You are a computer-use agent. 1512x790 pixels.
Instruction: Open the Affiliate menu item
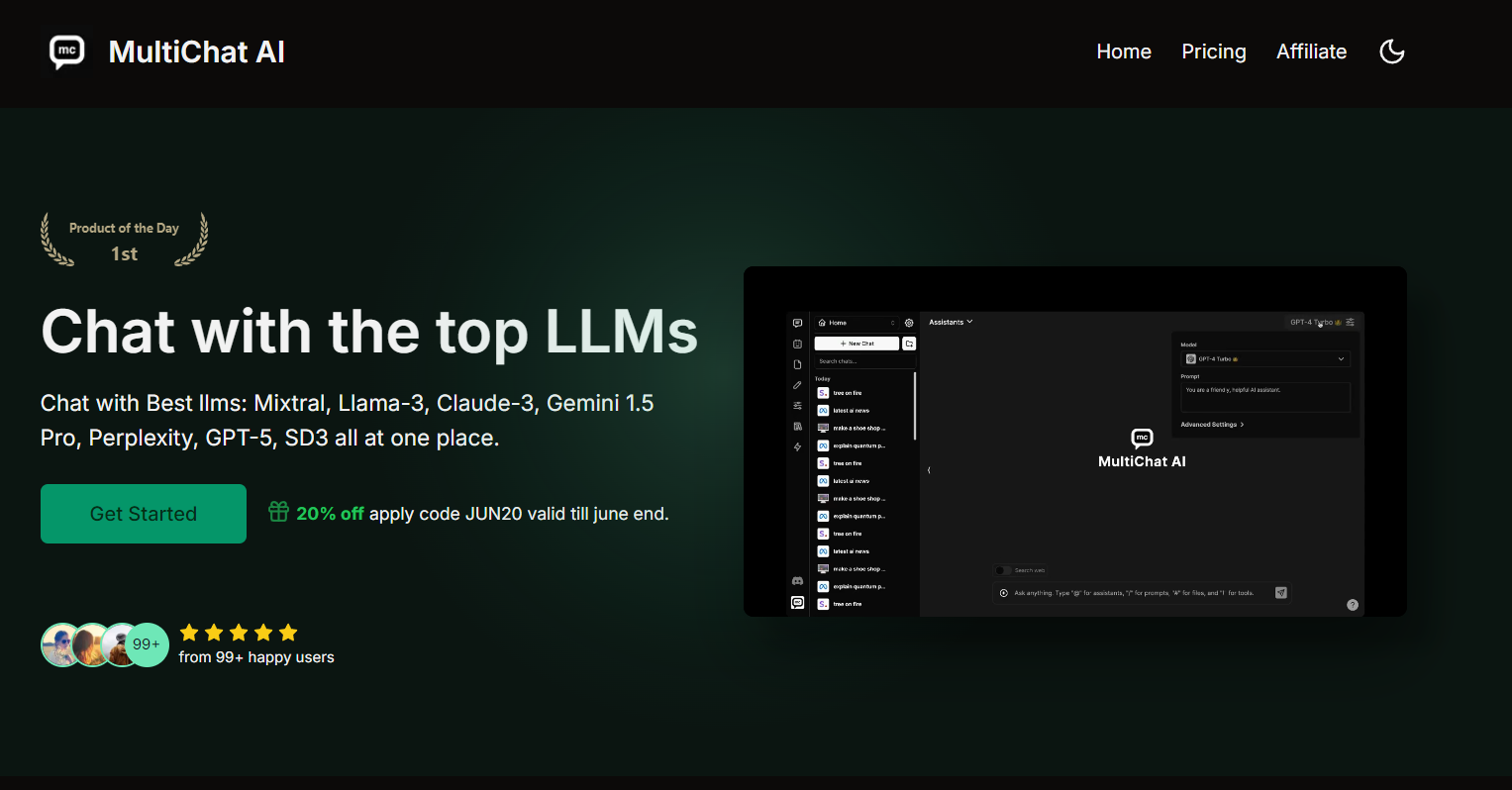click(1311, 51)
